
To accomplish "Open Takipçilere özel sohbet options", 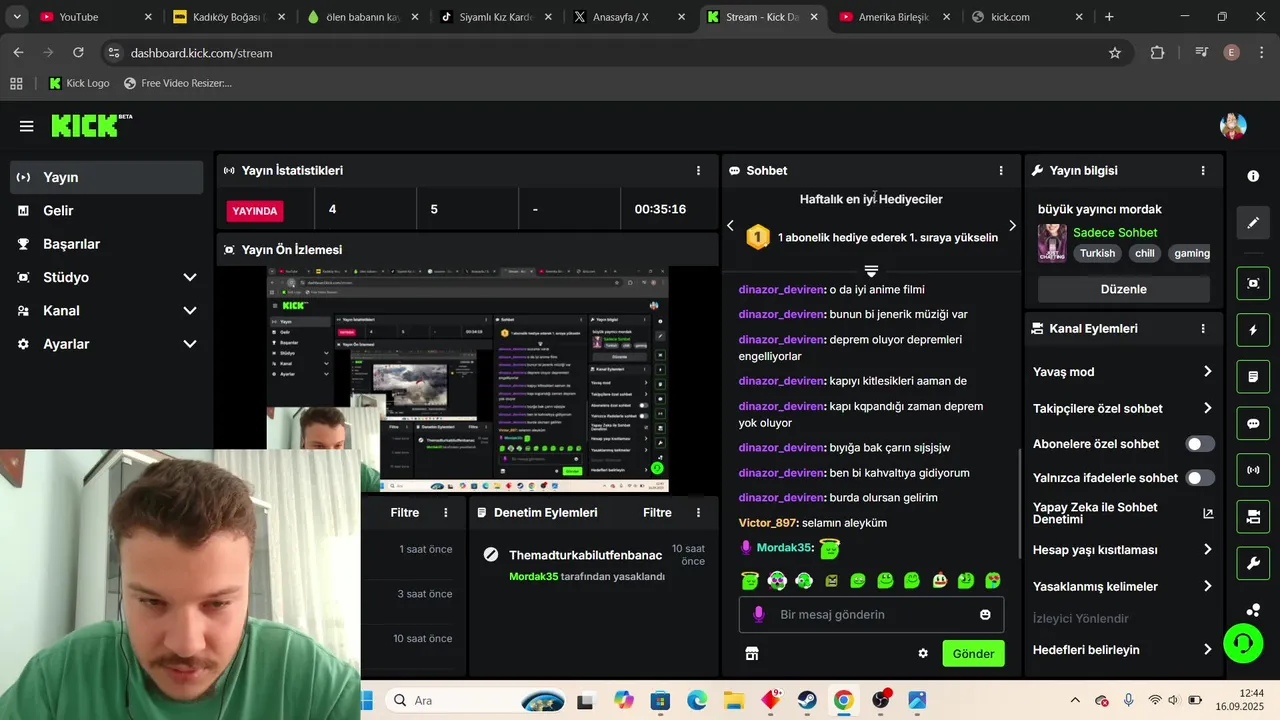I will pos(1122,408).
